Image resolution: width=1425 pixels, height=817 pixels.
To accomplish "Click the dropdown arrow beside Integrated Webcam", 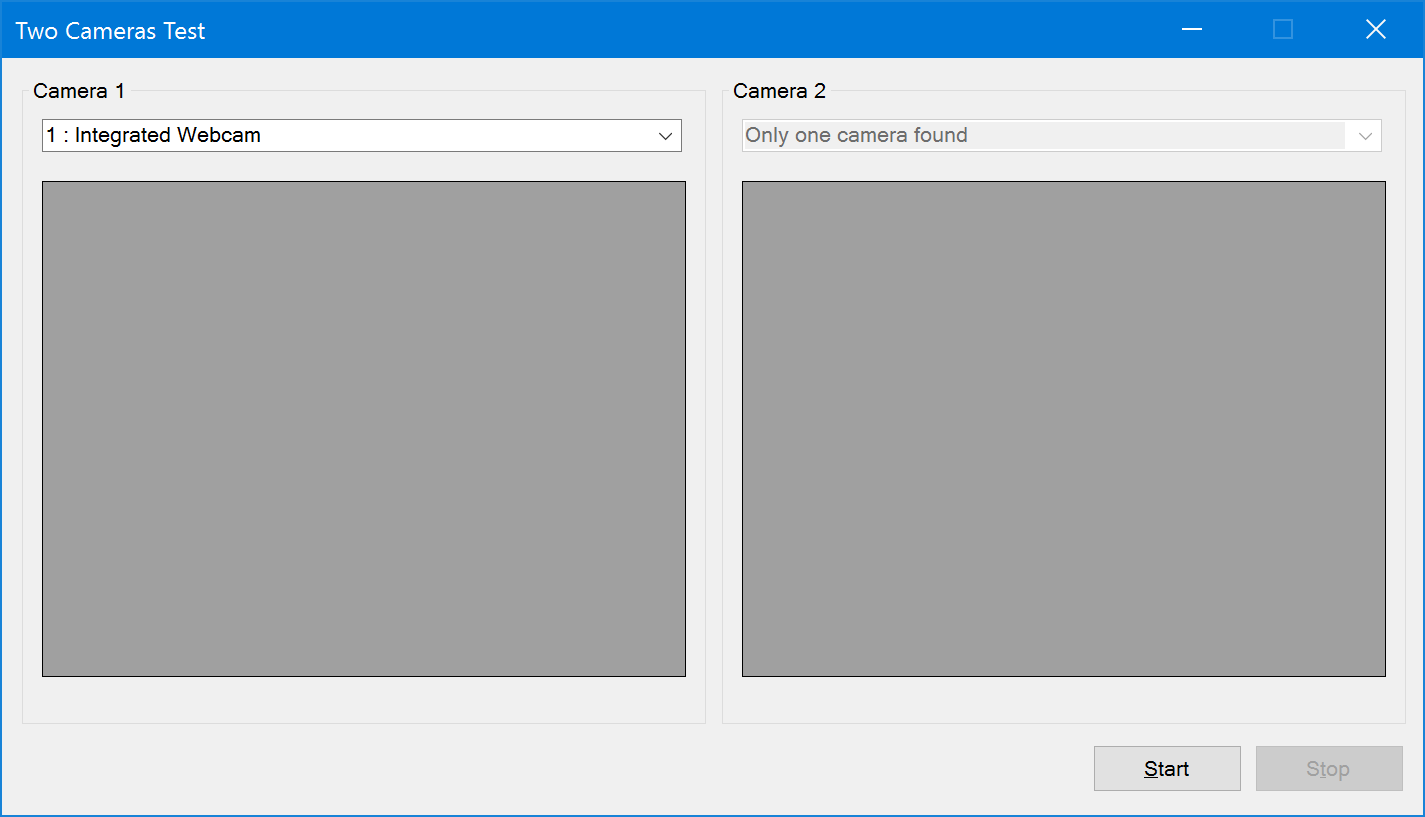I will (x=665, y=135).
